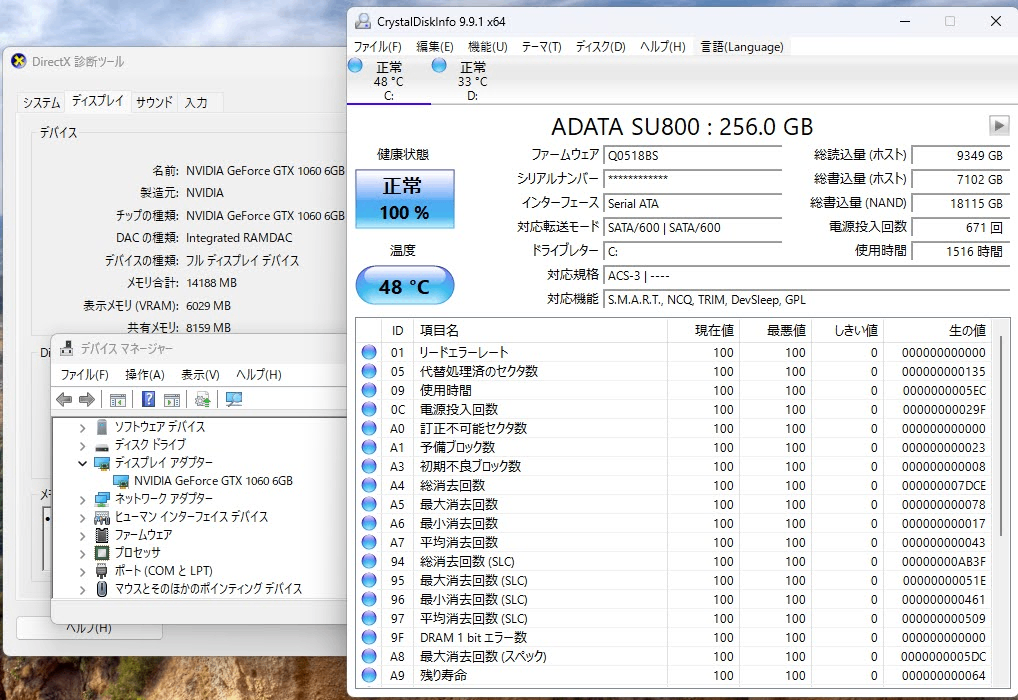Click the 正常 100 % health status button
This screenshot has width=1018, height=700.
[x=404, y=199]
